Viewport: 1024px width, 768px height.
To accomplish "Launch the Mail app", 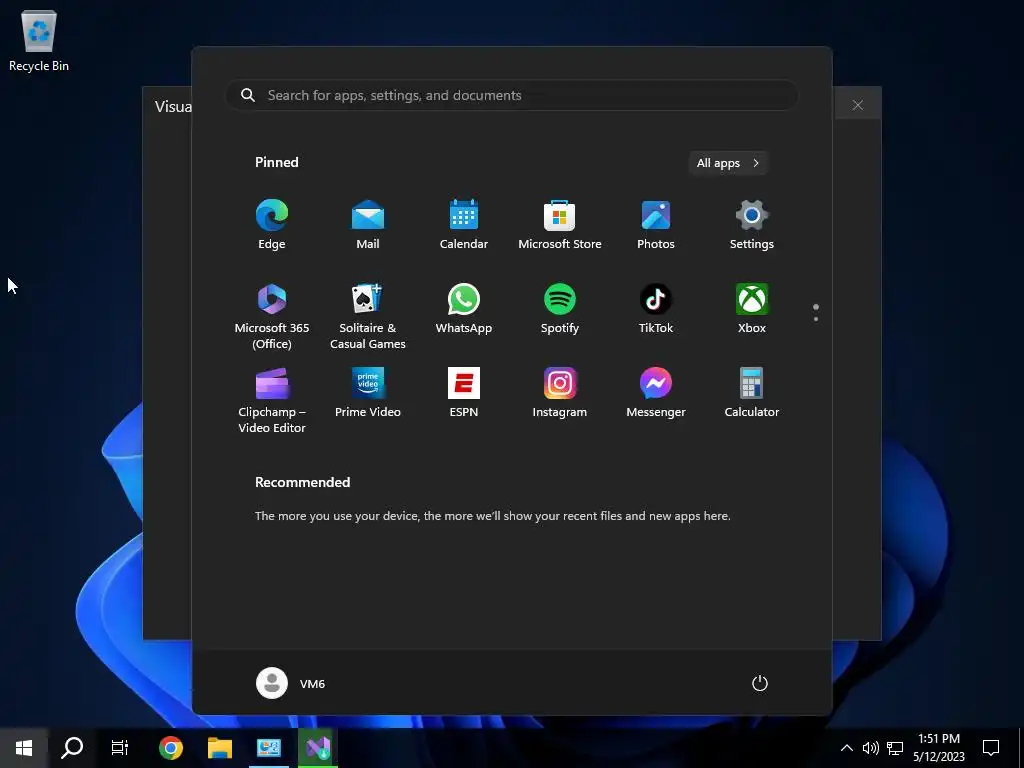I will tap(368, 224).
